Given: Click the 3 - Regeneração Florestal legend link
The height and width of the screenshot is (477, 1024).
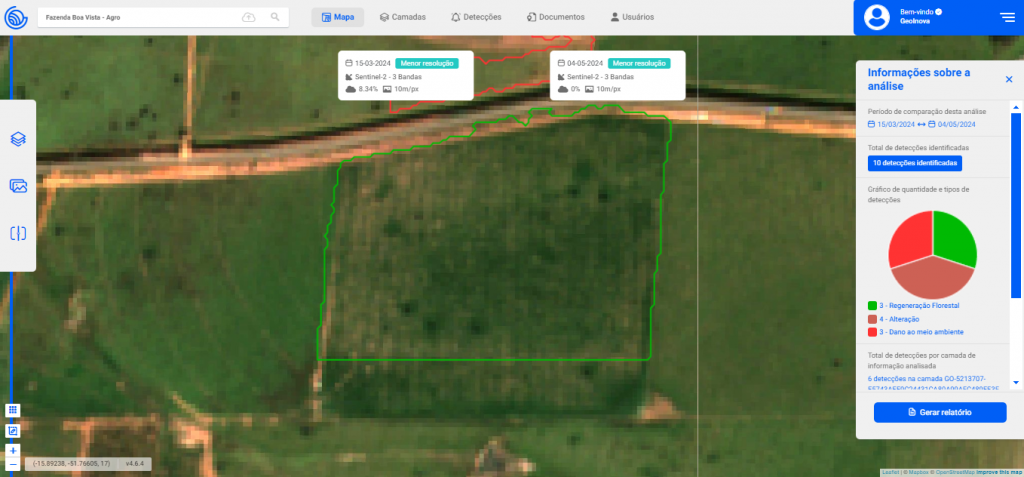Looking at the screenshot, I should 919,305.
